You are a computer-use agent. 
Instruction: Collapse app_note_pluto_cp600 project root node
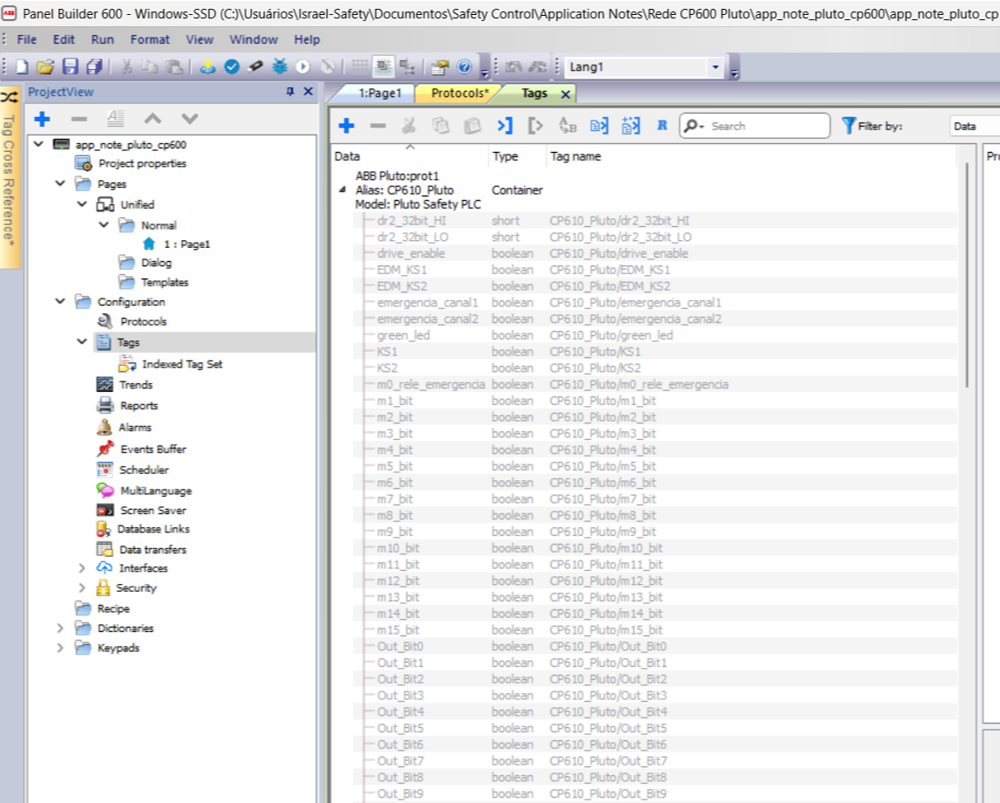click(39, 144)
